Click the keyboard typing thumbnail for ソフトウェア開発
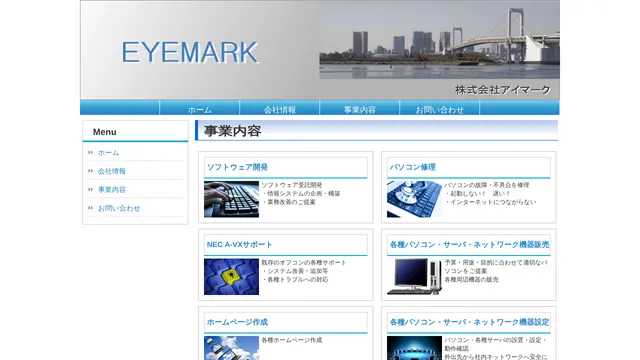This screenshot has width=640, height=360. point(231,199)
